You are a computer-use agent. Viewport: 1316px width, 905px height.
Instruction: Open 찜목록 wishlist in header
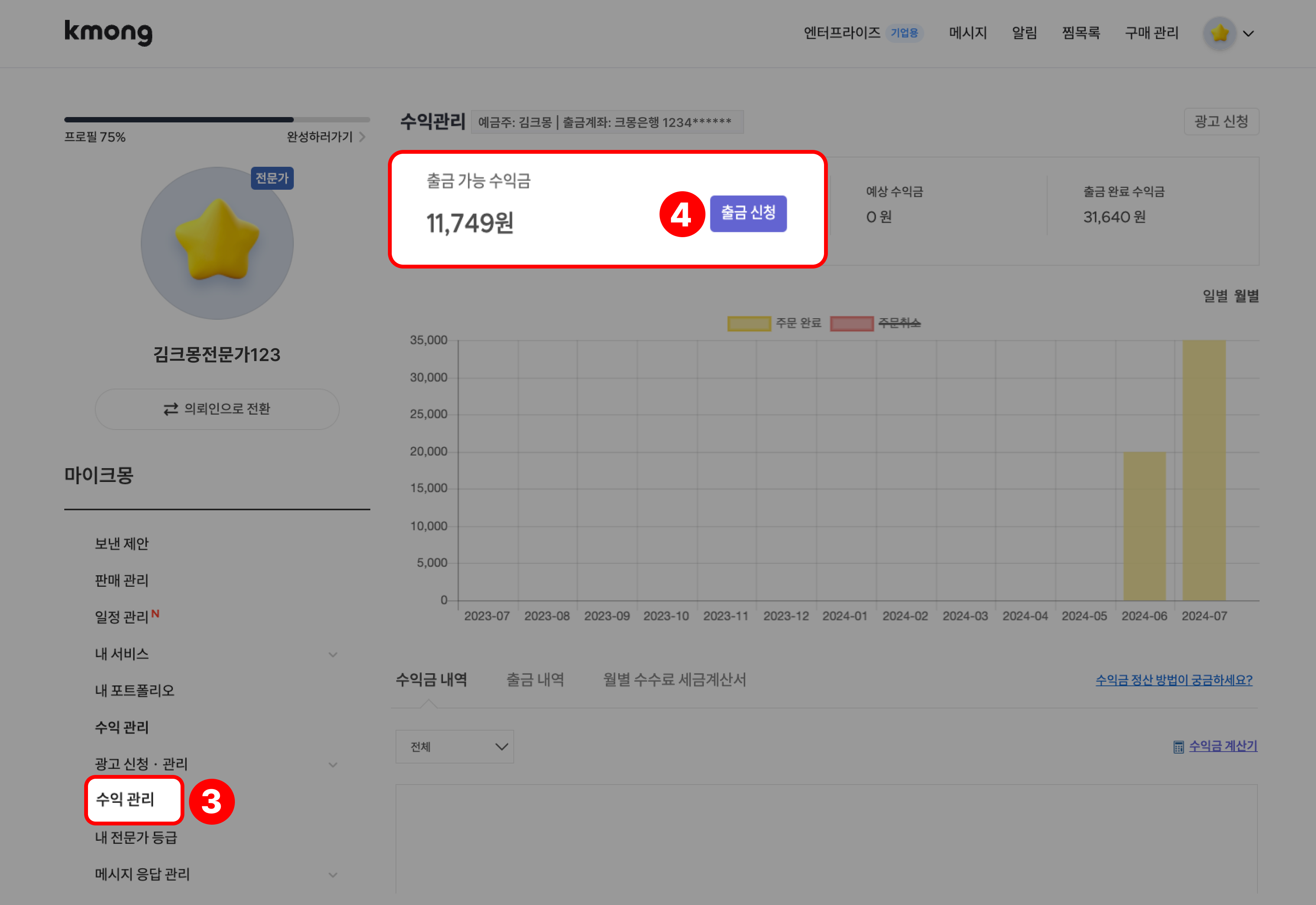tap(1081, 33)
